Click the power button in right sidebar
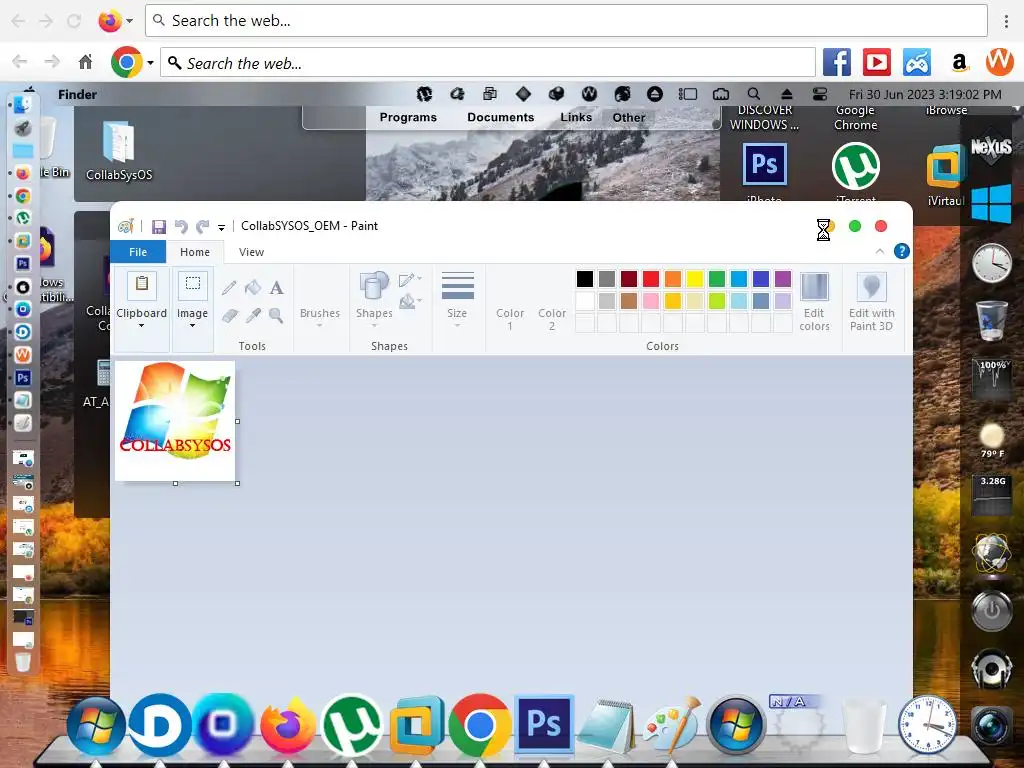1024x768 pixels. [991, 611]
